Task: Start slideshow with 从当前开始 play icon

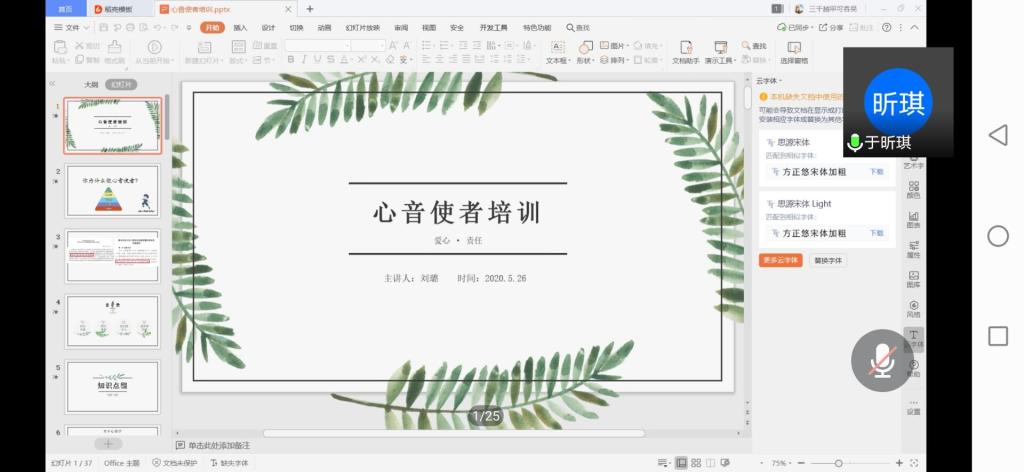Action: 155,47
